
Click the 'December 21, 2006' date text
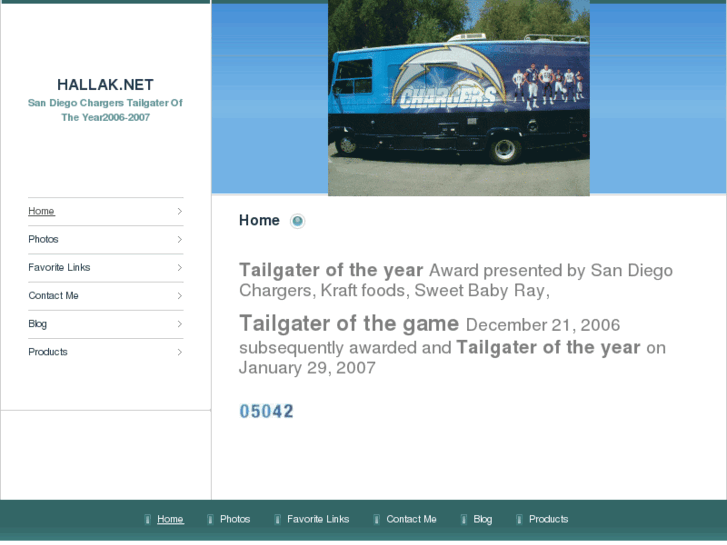(x=542, y=325)
